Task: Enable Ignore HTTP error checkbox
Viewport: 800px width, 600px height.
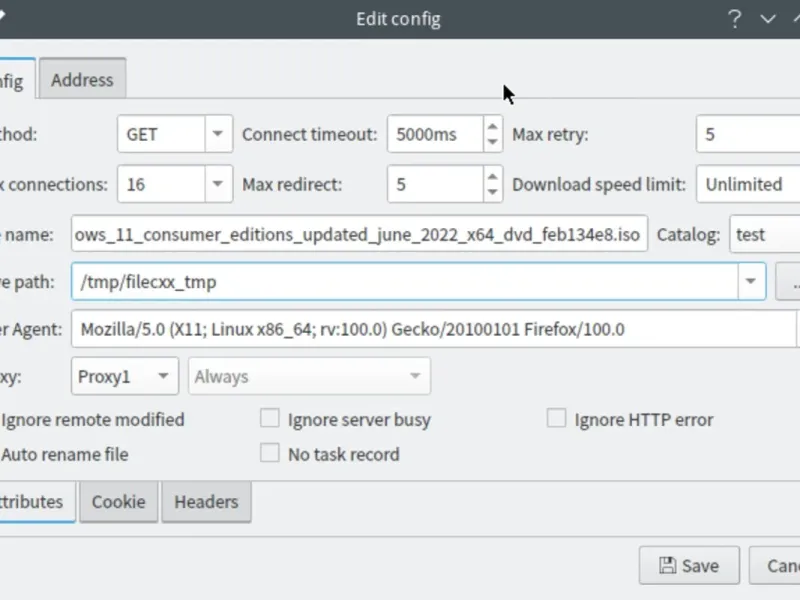Action: [x=556, y=419]
